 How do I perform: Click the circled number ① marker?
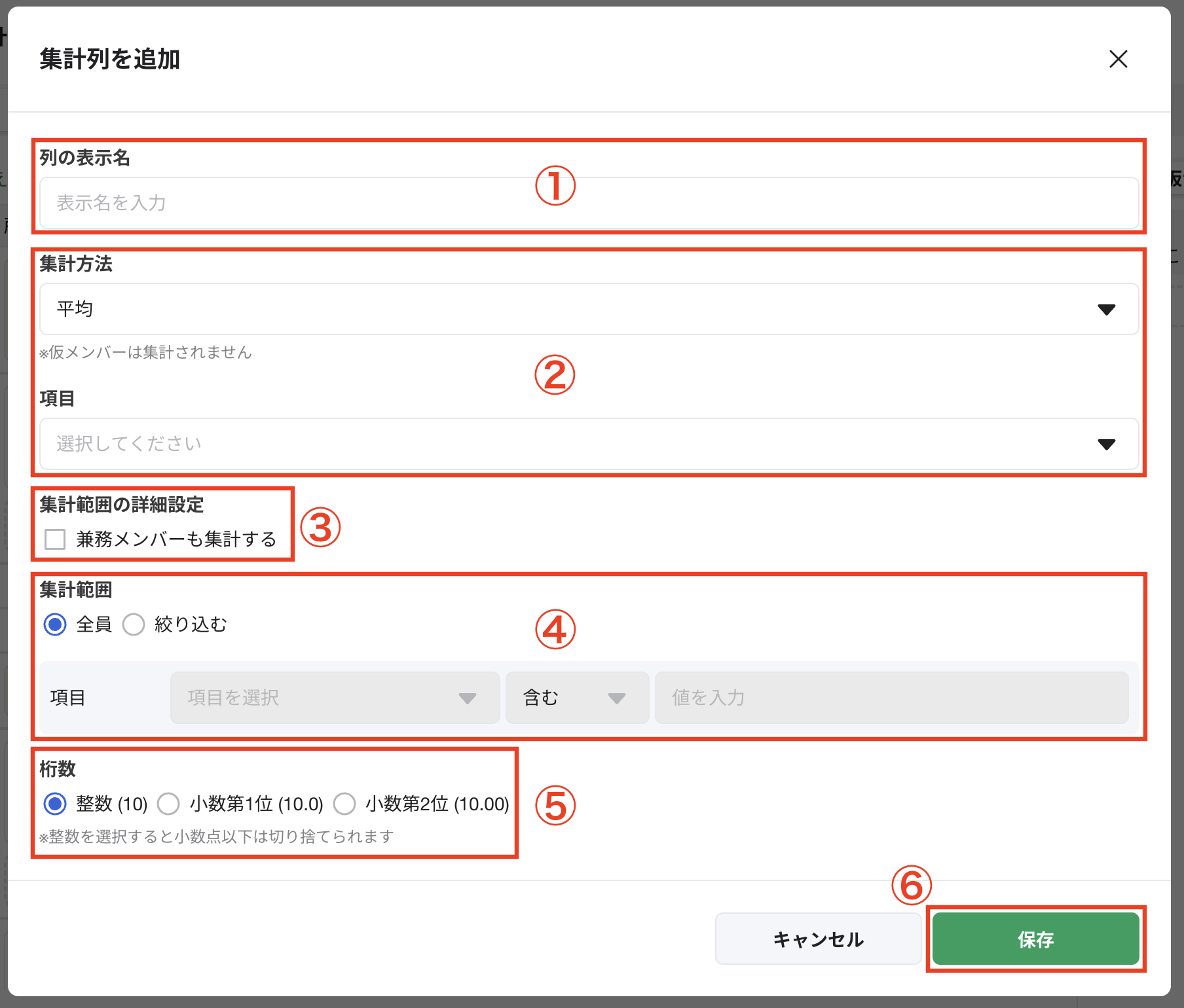pyautogui.click(x=555, y=185)
